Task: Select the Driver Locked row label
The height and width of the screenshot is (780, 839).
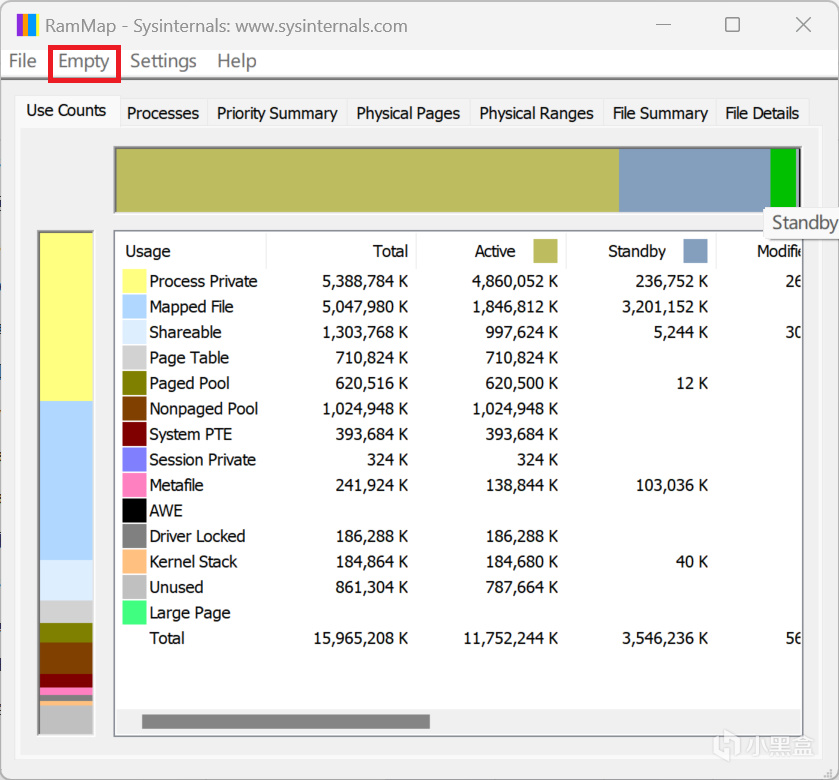Action: 197,536
